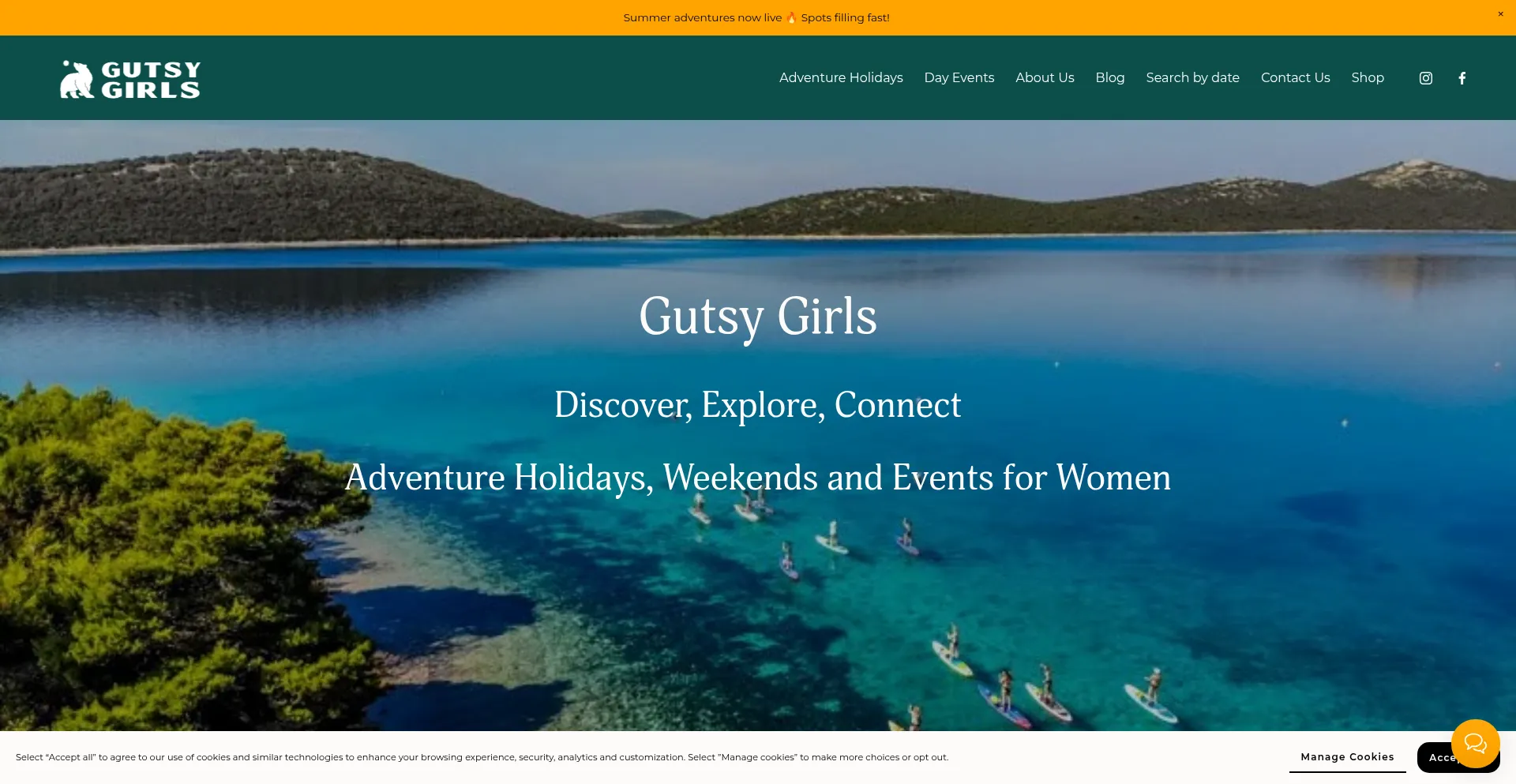The width and height of the screenshot is (1516, 784).
Task: Open Search by date page
Action: click(1192, 77)
